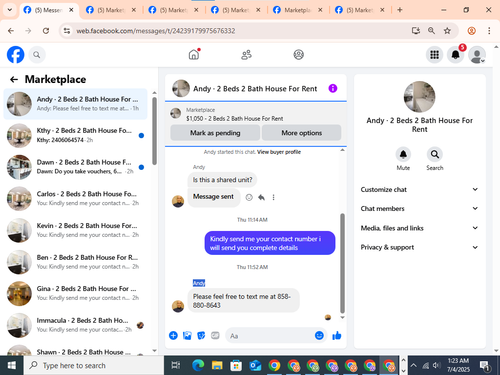
Task: Open the purple conversation information icon
Action: (333, 88)
